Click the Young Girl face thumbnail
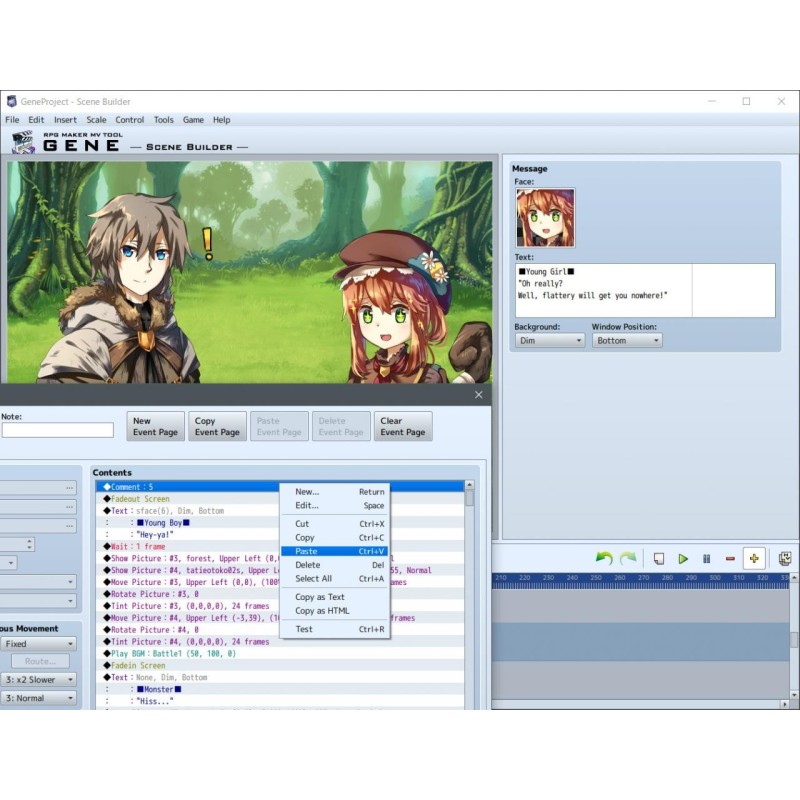Screen dimensions: 800x800 (x=545, y=218)
